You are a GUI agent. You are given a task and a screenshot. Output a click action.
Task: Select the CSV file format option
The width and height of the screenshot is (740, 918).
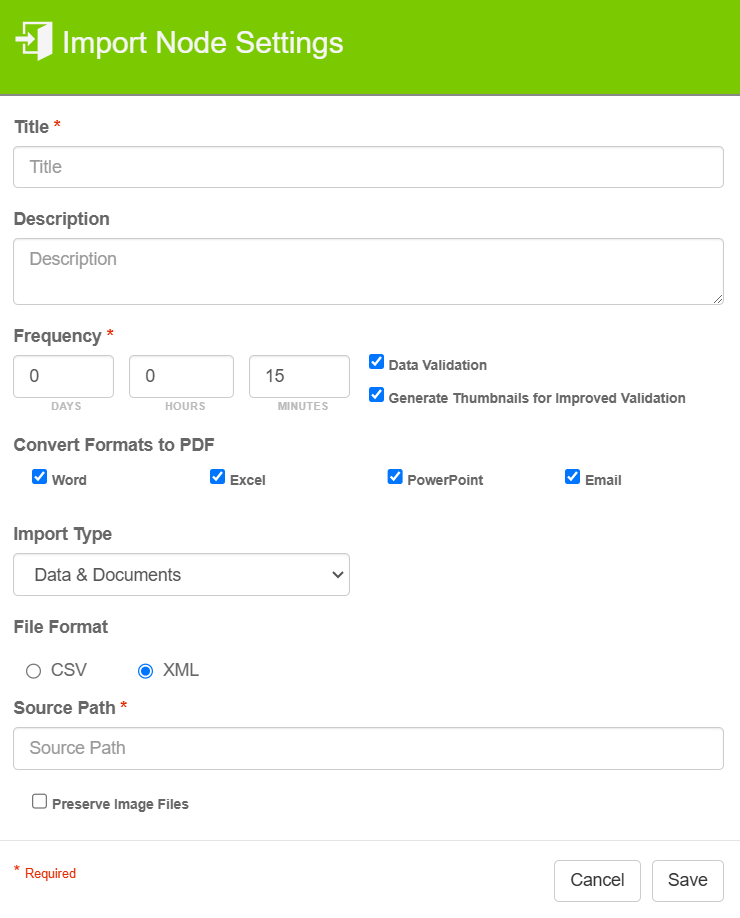[x=33, y=670]
